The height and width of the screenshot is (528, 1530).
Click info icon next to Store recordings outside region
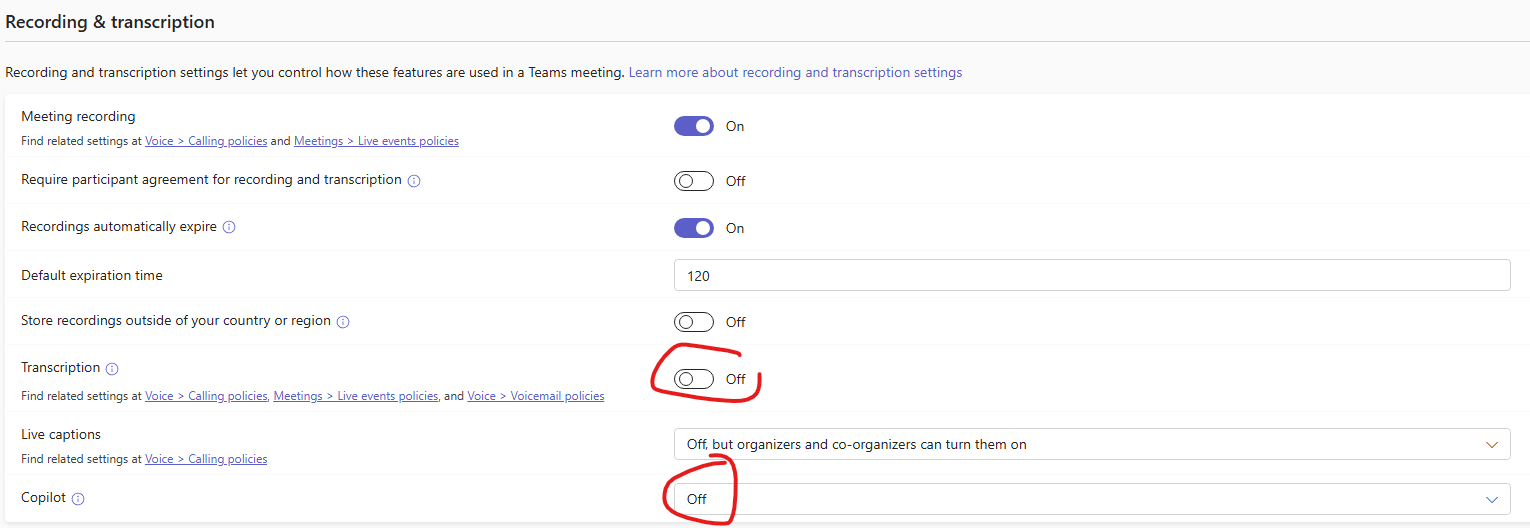pos(343,322)
